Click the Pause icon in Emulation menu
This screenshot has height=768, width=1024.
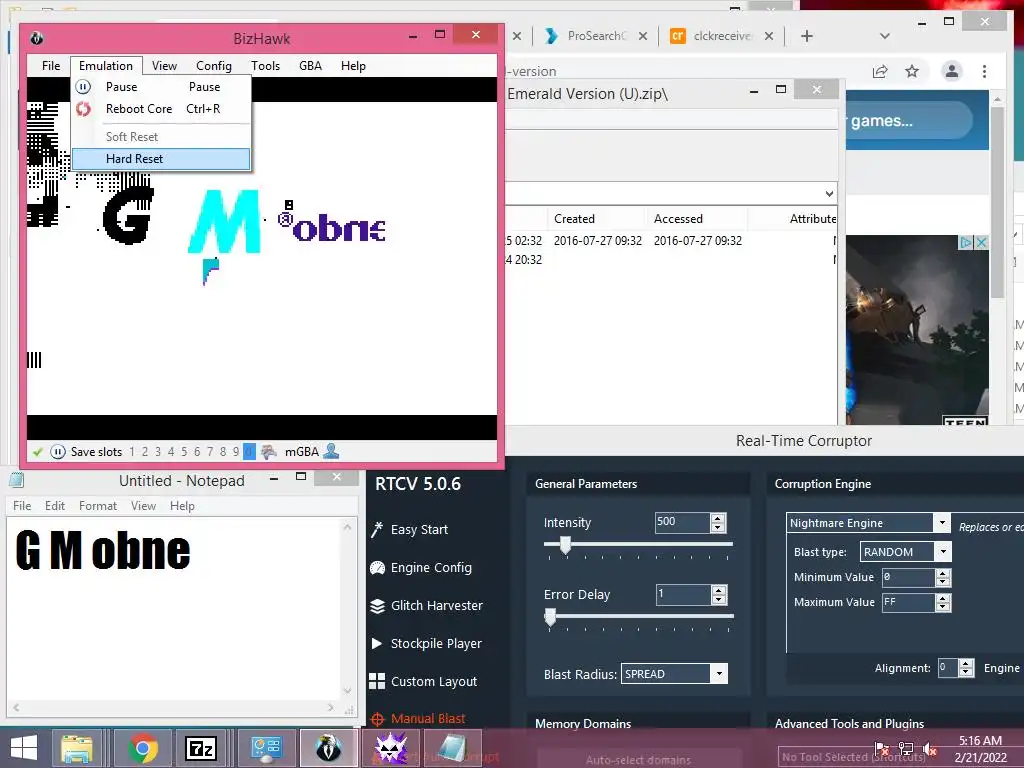pyautogui.click(x=83, y=87)
